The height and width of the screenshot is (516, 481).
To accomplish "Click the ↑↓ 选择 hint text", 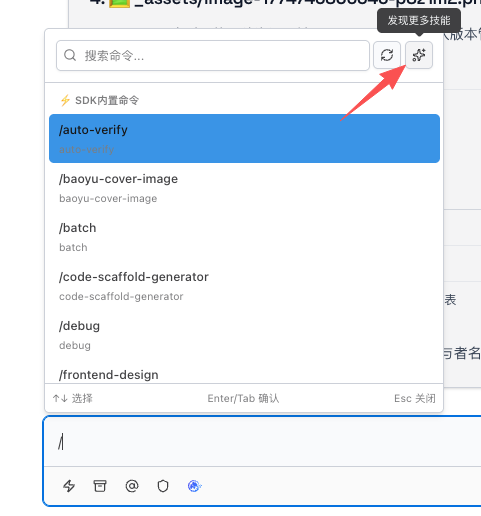I will coord(72,398).
